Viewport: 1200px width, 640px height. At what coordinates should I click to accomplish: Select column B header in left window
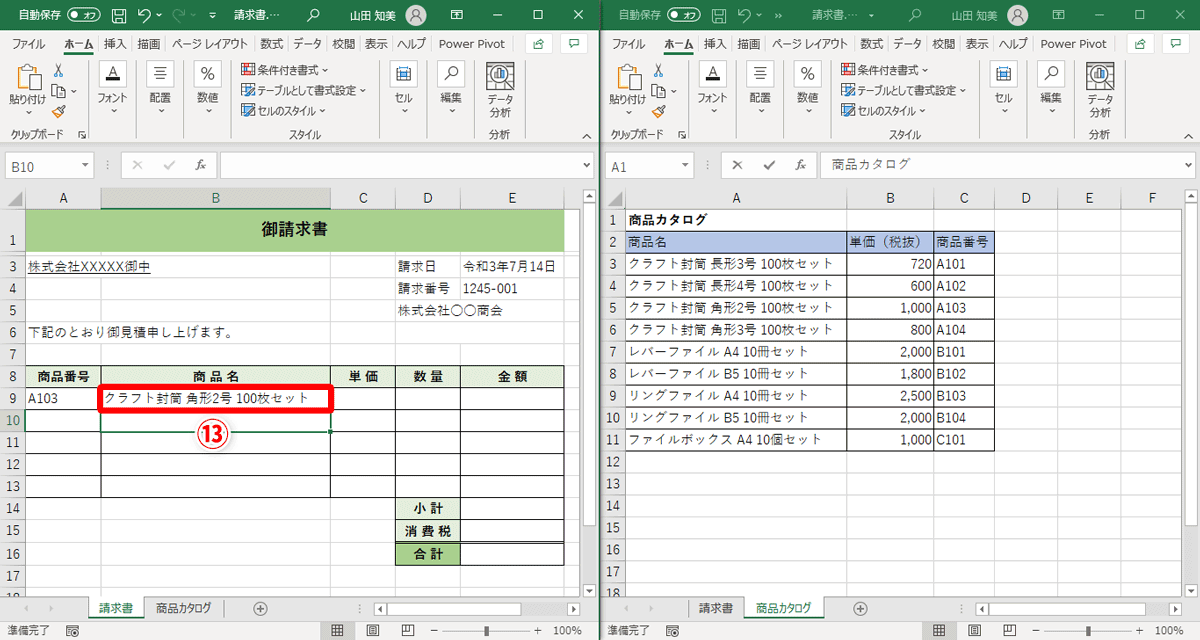tap(215, 198)
